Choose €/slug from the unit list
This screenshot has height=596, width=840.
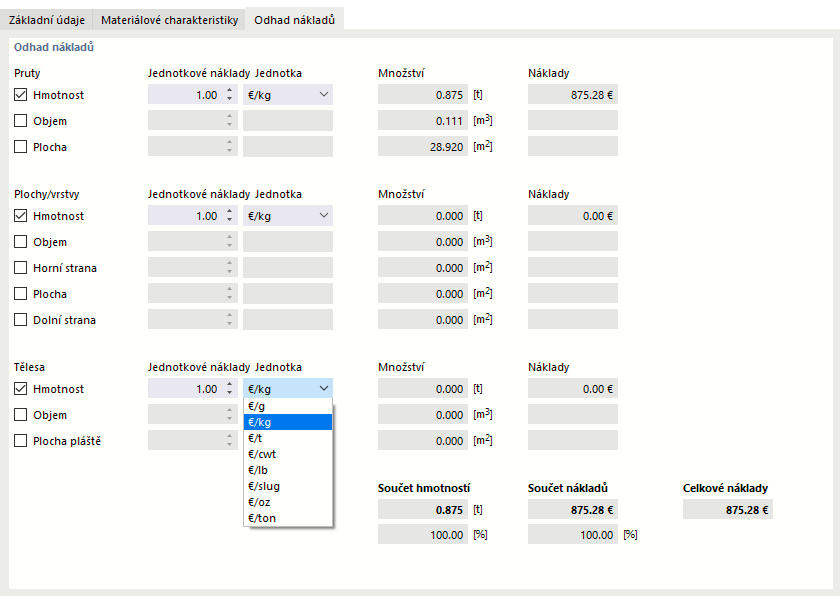[288, 486]
